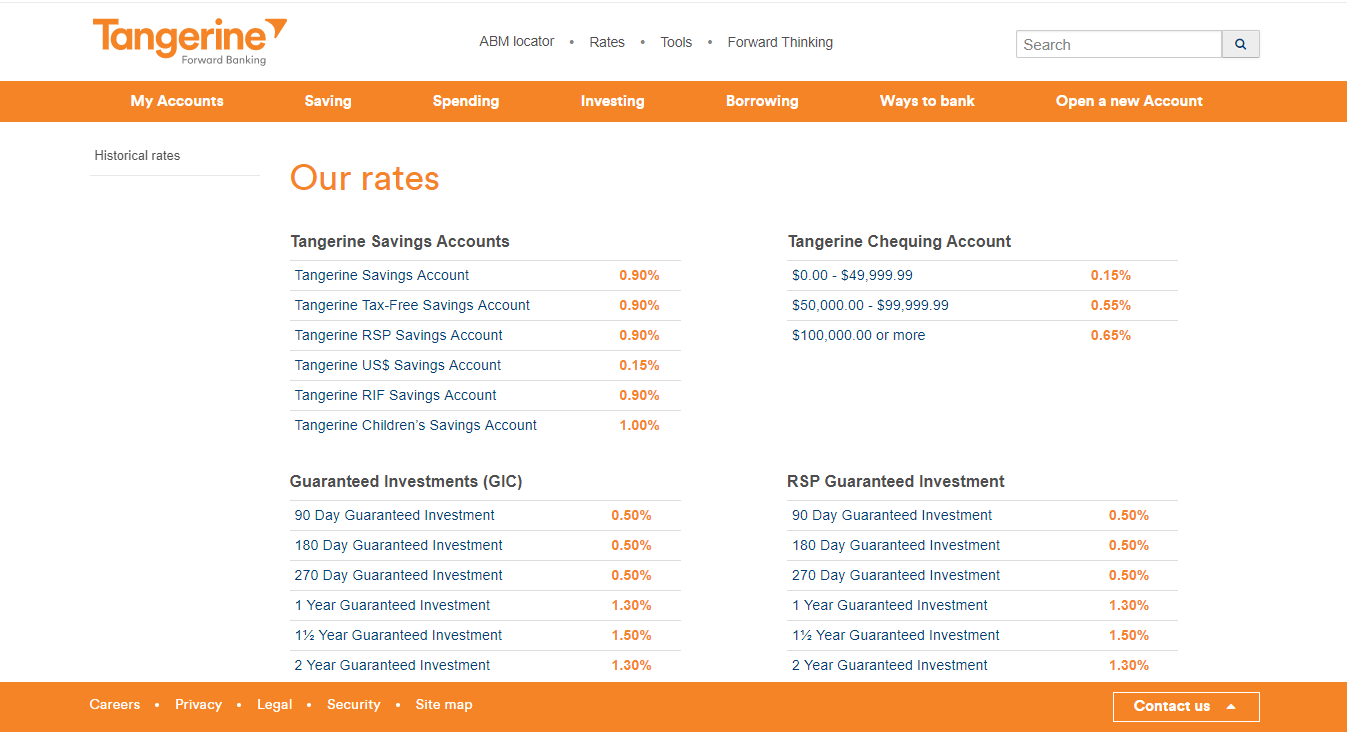1347x732 pixels.
Task: Open the ABM locator link
Action: point(517,42)
